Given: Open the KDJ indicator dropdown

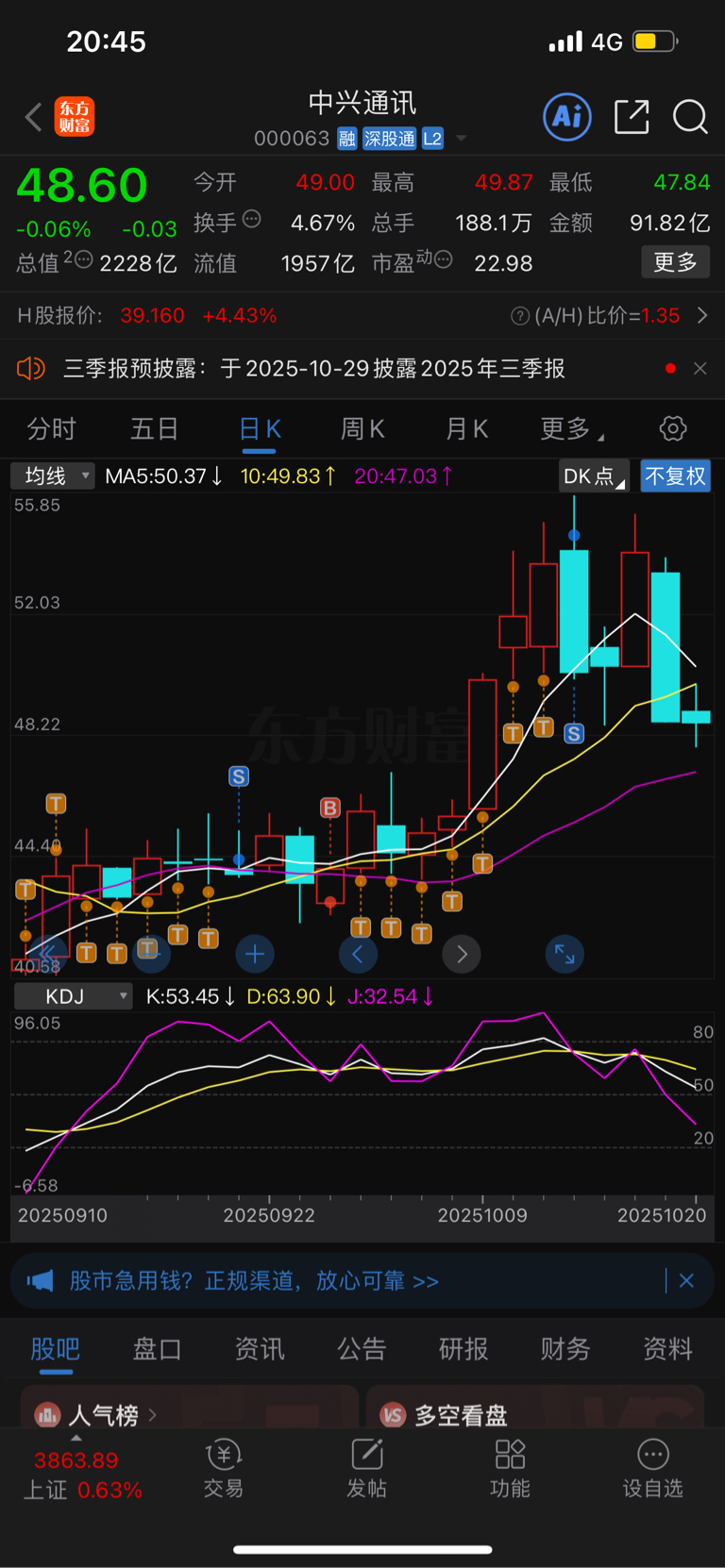Looking at the screenshot, I should [74, 996].
